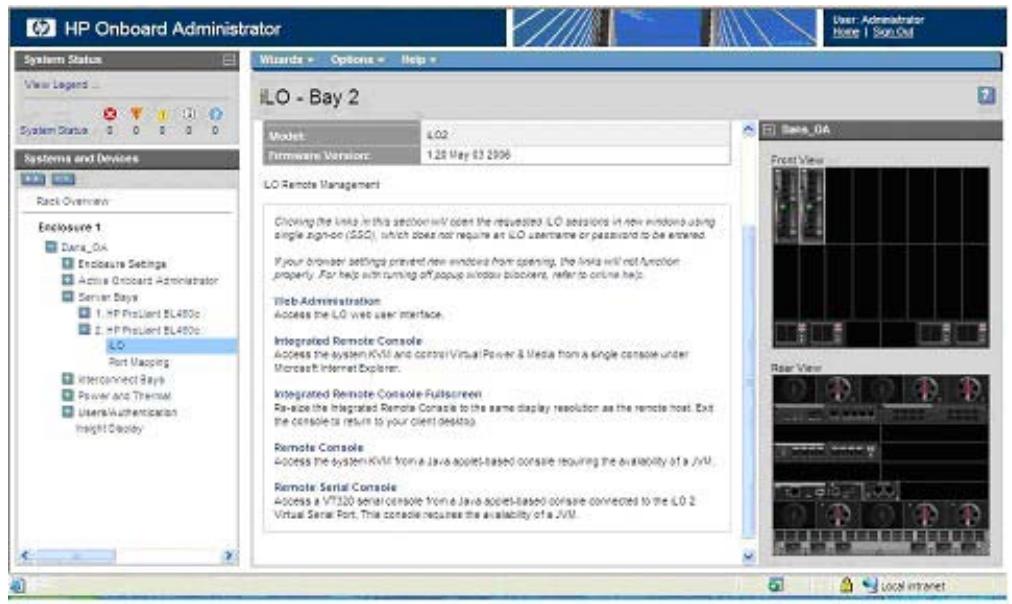Click the Home link
The height and width of the screenshot is (604, 1012).
tap(845, 32)
